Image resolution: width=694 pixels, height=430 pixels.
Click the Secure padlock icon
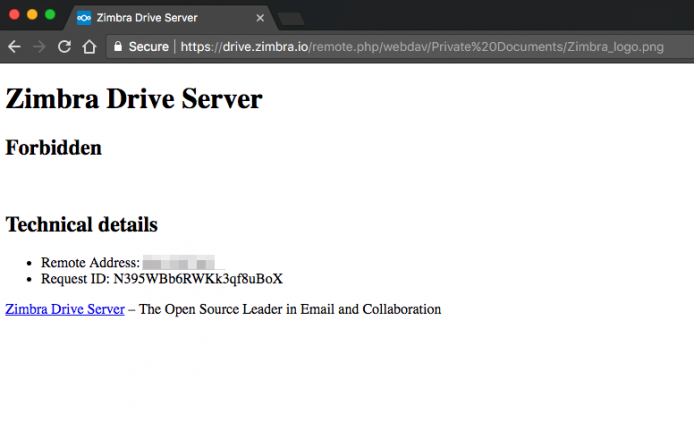tap(118, 46)
